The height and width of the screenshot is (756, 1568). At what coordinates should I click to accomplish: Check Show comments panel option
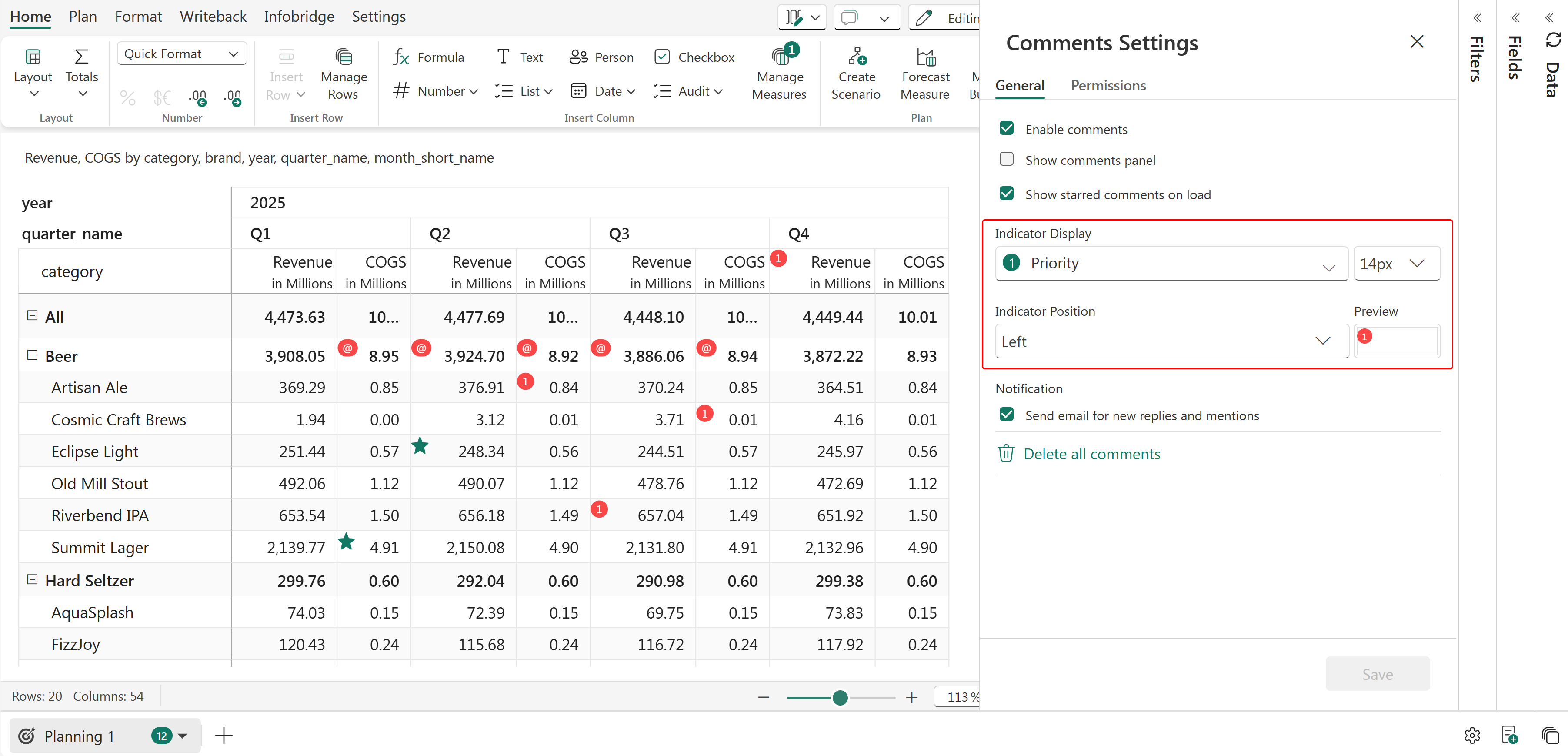[x=1007, y=160]
